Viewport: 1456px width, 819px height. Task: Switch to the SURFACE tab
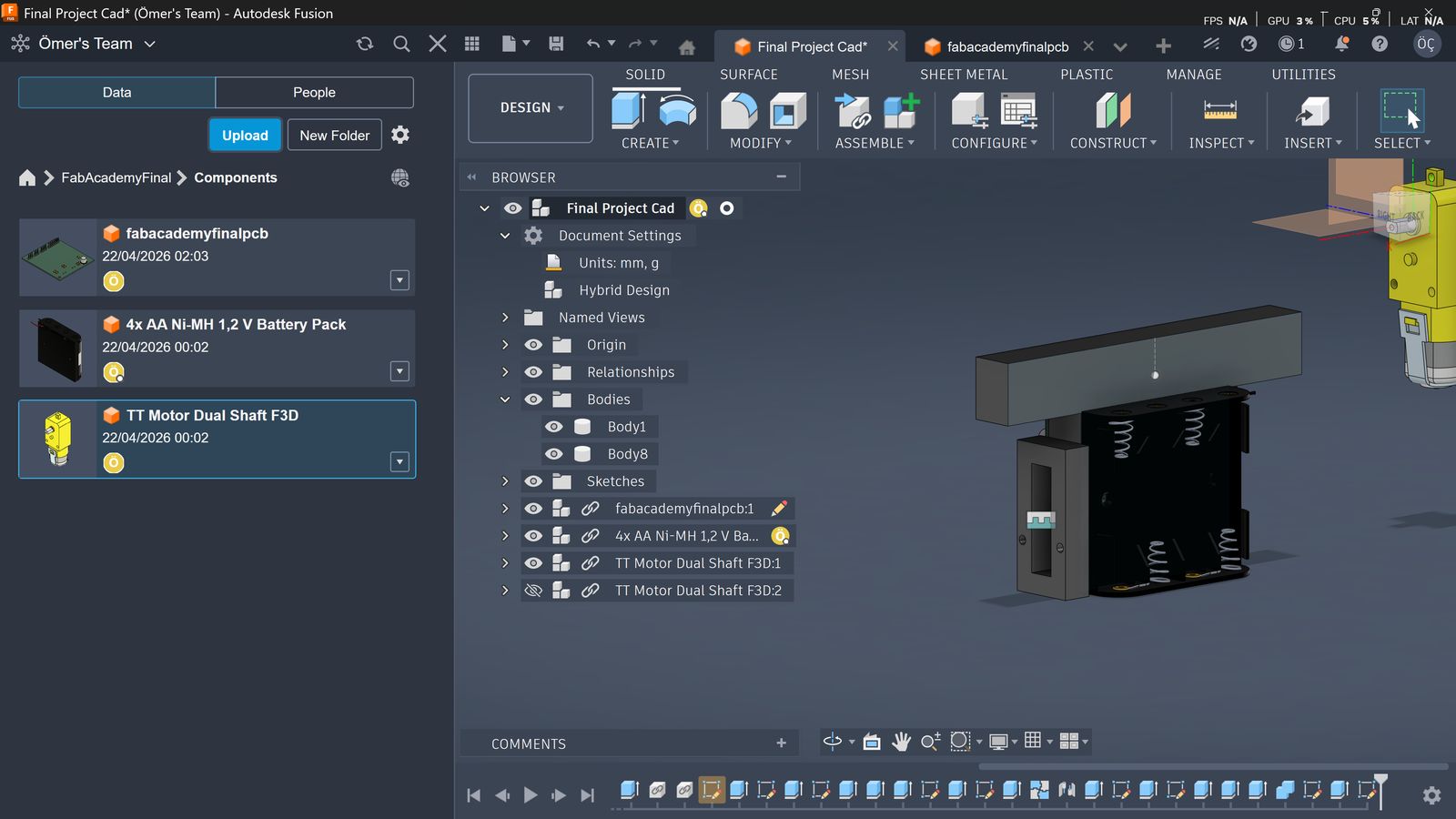749,75
